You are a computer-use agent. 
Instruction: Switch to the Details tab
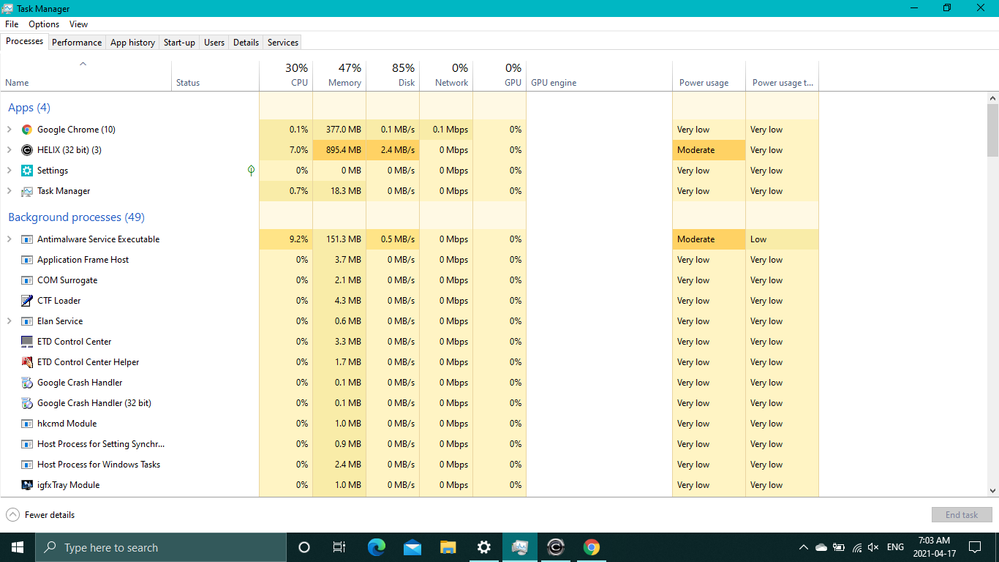coord(246,43)
